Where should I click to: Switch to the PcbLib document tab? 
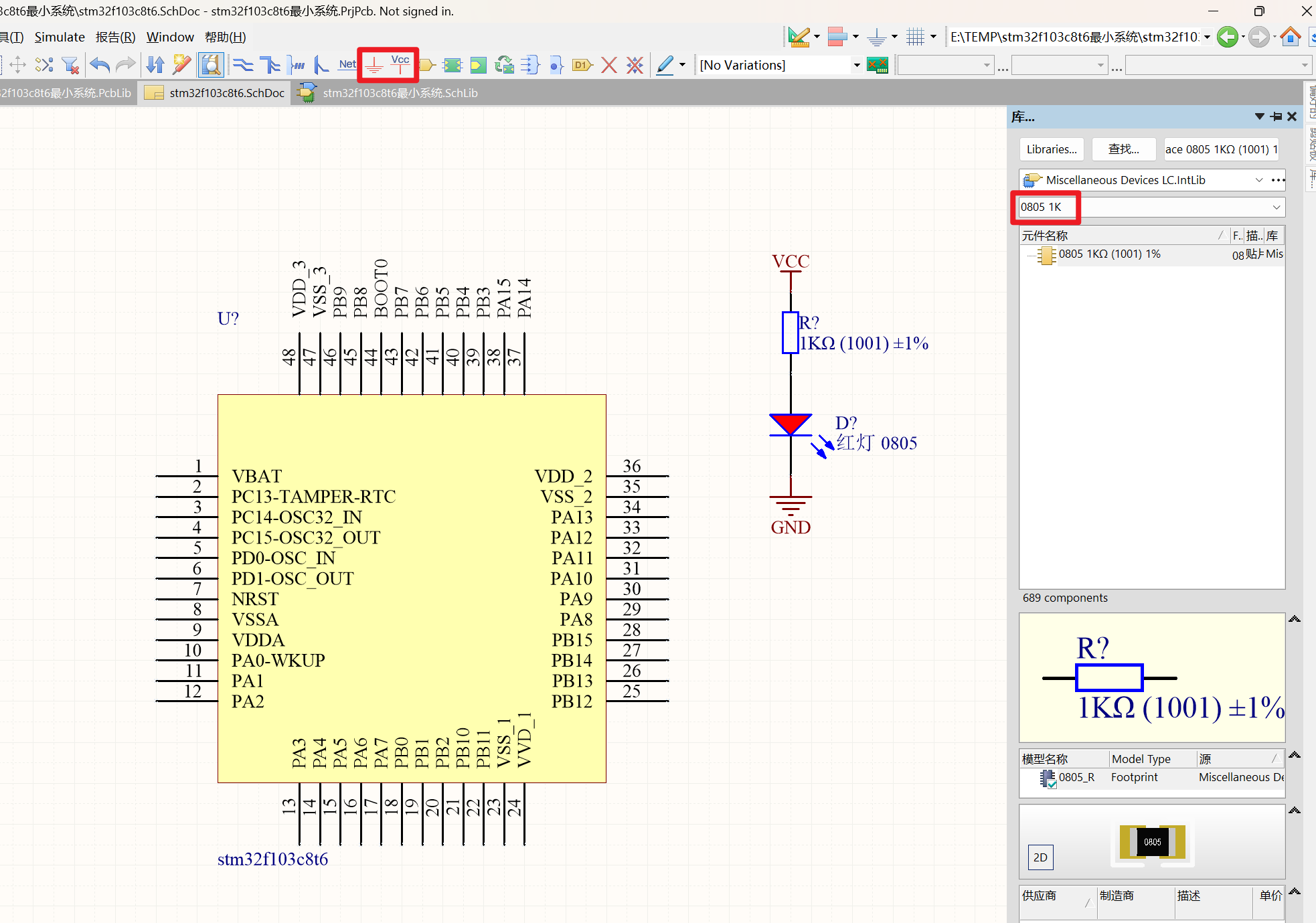click(x=67, y=93)
